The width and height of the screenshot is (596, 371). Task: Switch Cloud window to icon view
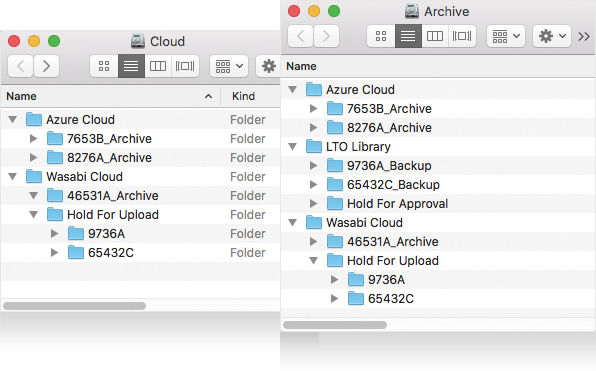104,66
